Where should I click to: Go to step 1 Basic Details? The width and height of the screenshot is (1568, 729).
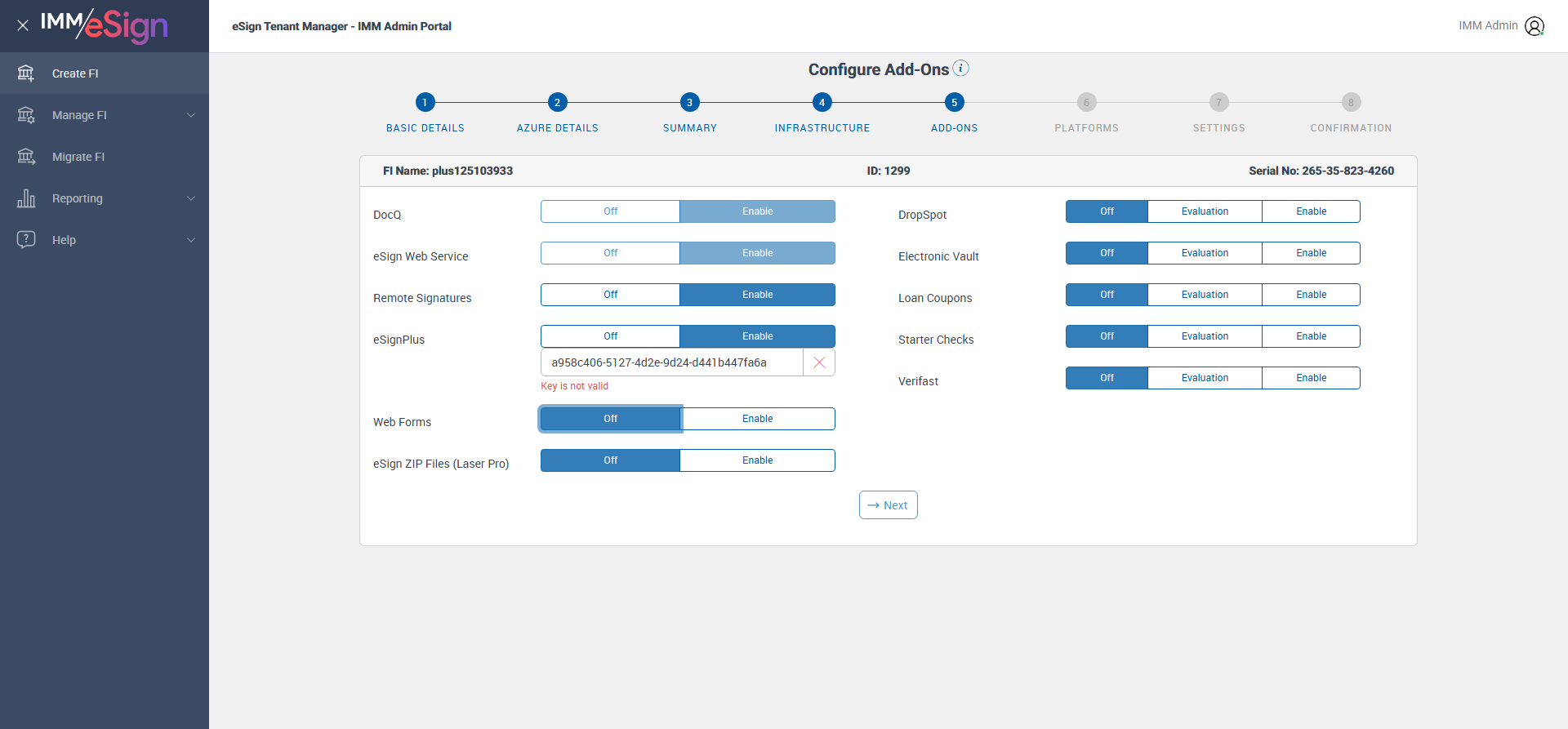click(x=425, y=102)
